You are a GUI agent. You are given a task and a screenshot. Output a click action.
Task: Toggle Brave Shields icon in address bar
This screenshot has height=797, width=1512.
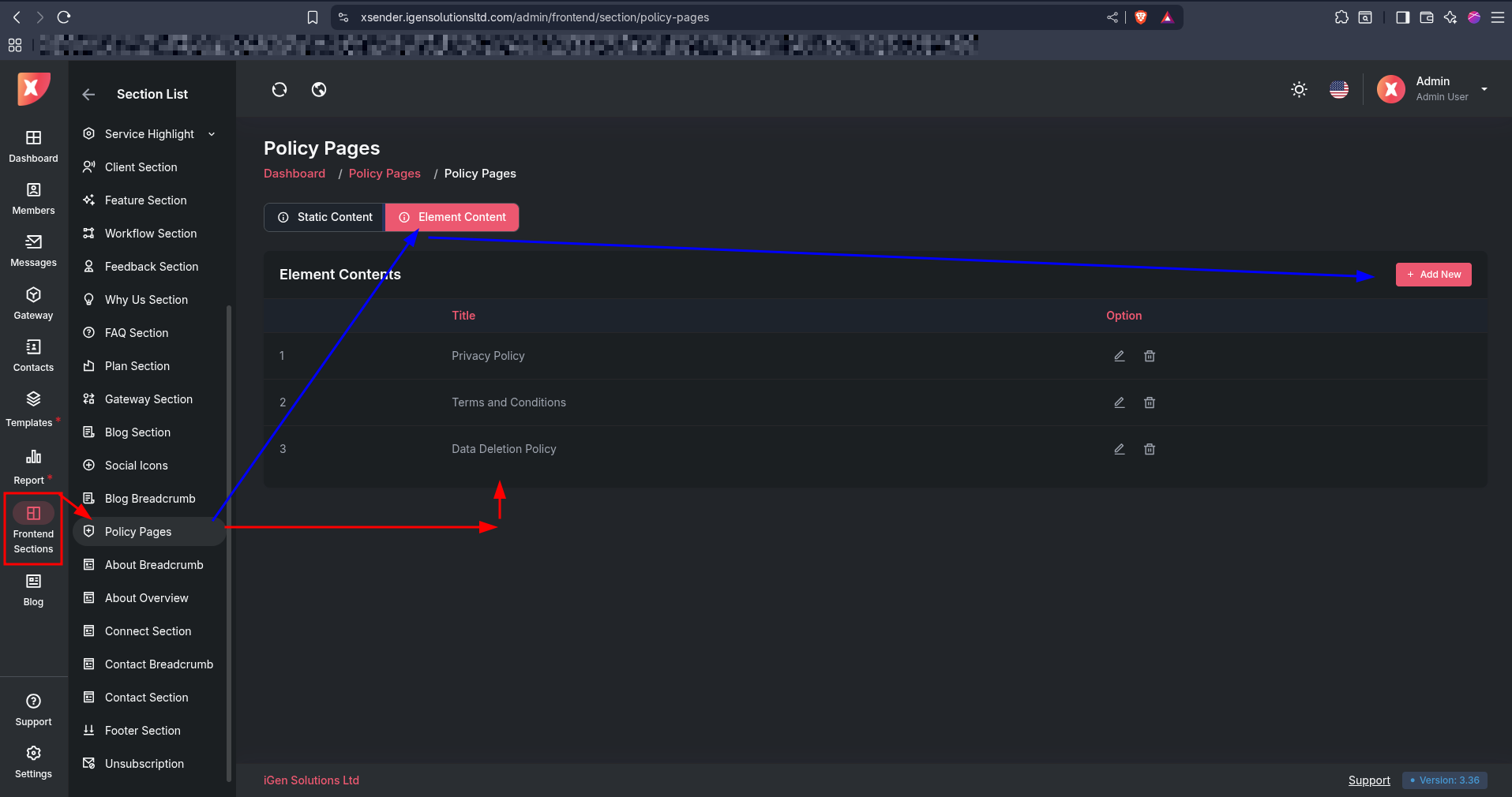click(1141, 17)
